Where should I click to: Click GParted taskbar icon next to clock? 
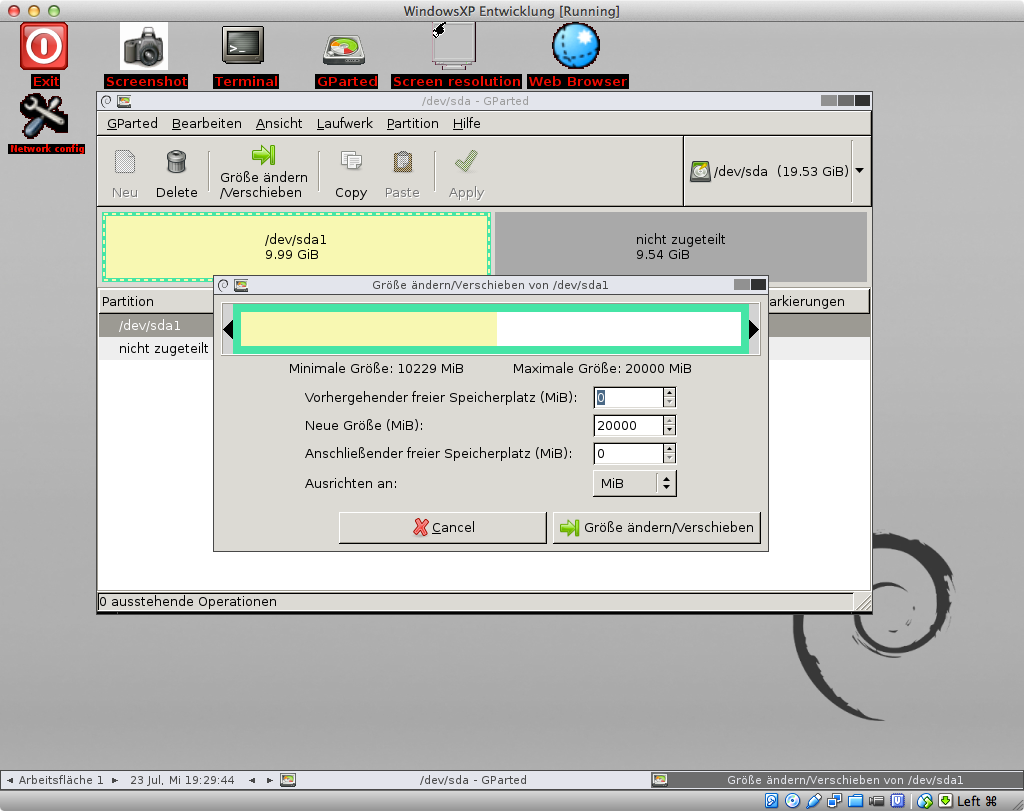[288, 780]
